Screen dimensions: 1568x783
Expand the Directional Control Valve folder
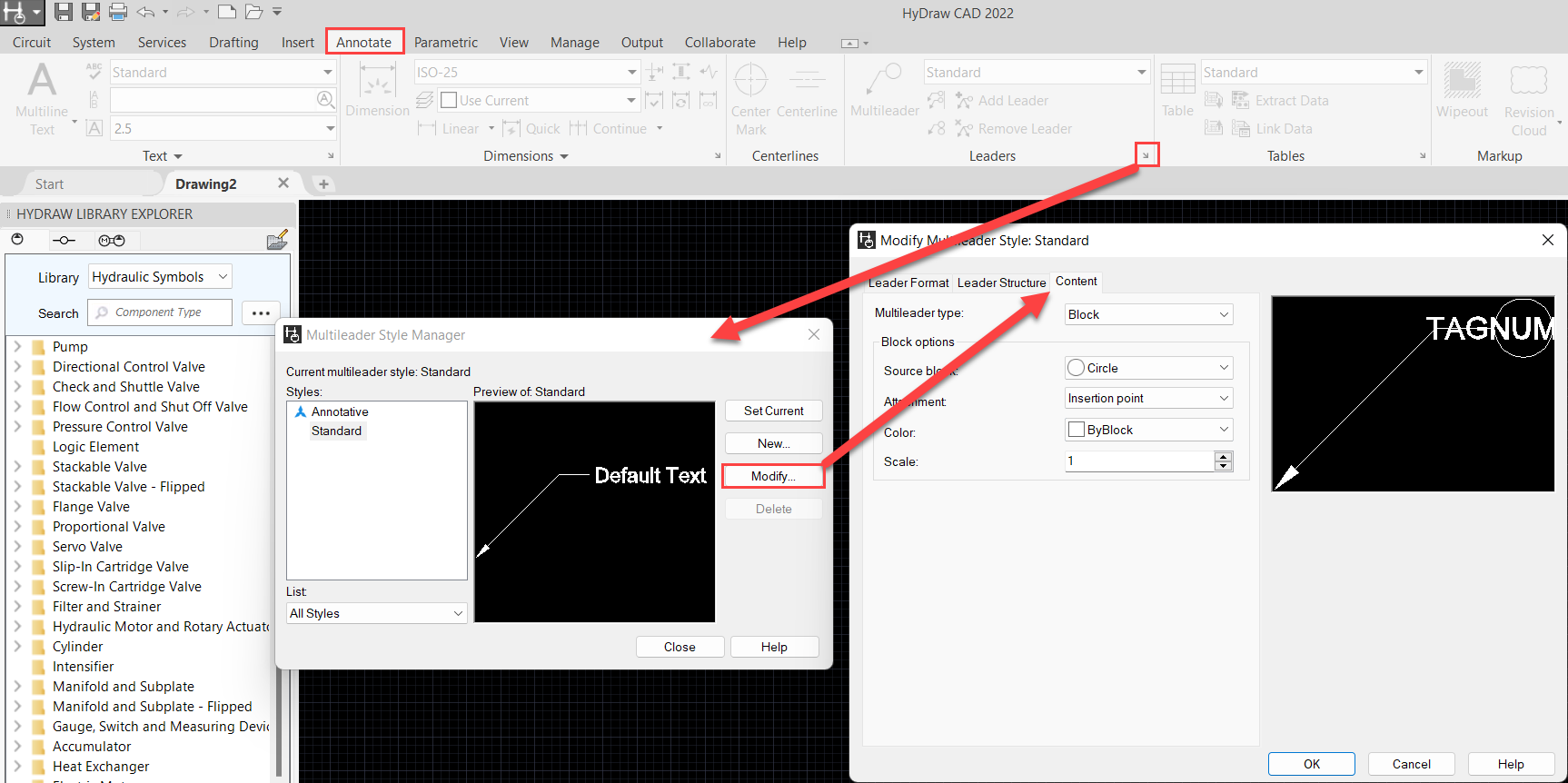[17, 366]
